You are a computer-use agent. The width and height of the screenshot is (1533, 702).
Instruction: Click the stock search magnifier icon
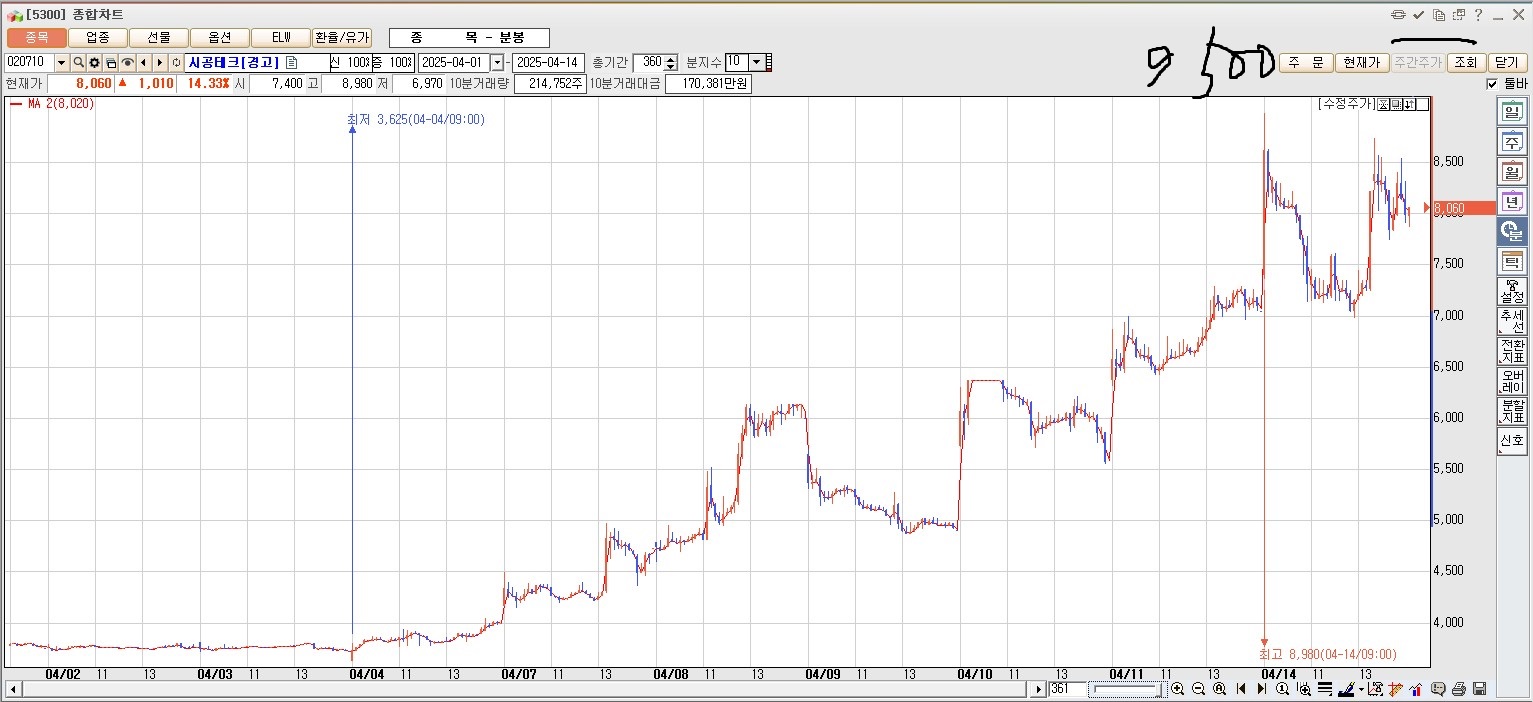pos(78,63)
